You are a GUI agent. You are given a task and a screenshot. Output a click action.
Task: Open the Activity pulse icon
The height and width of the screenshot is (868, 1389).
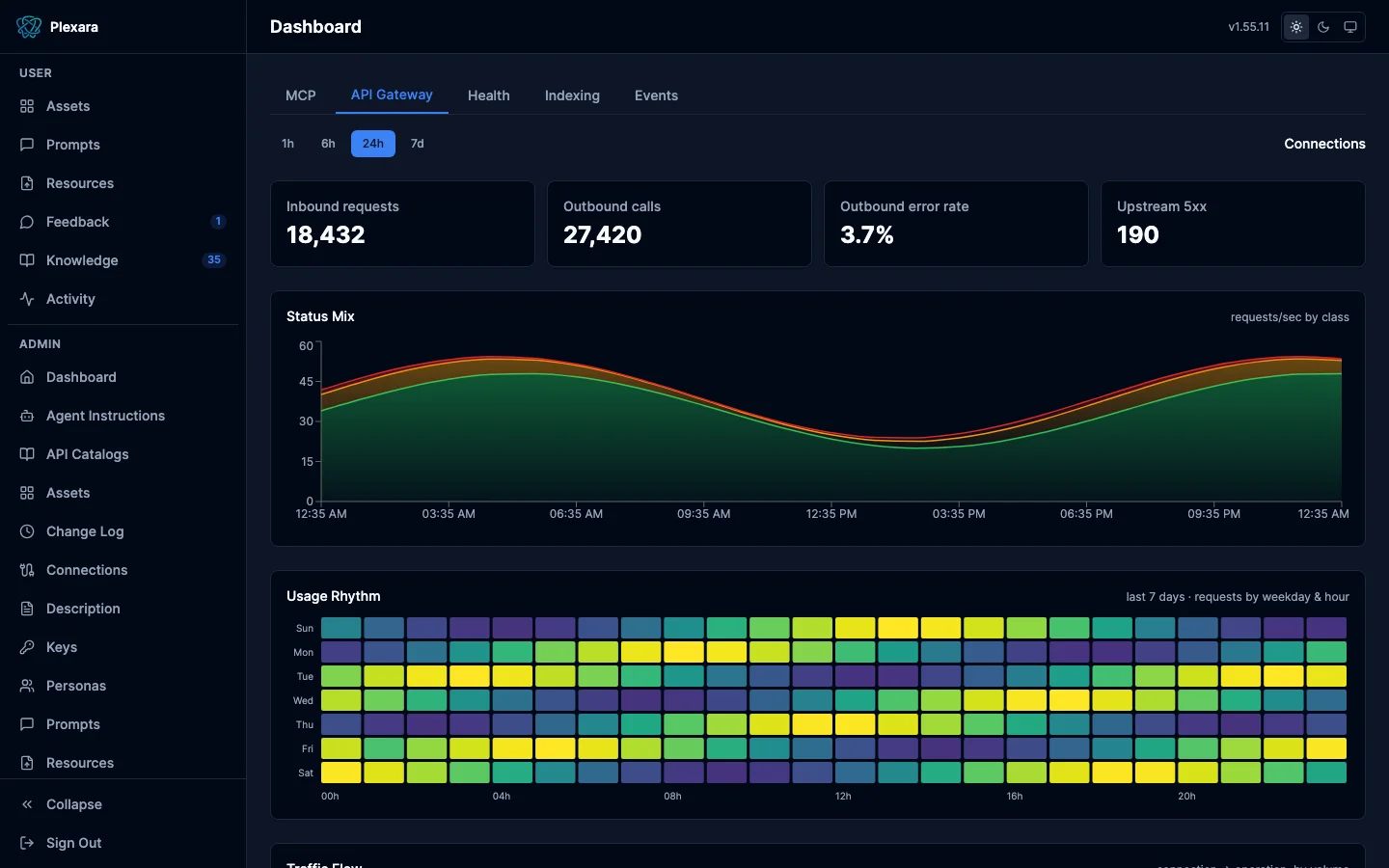(x=27, y=299)
